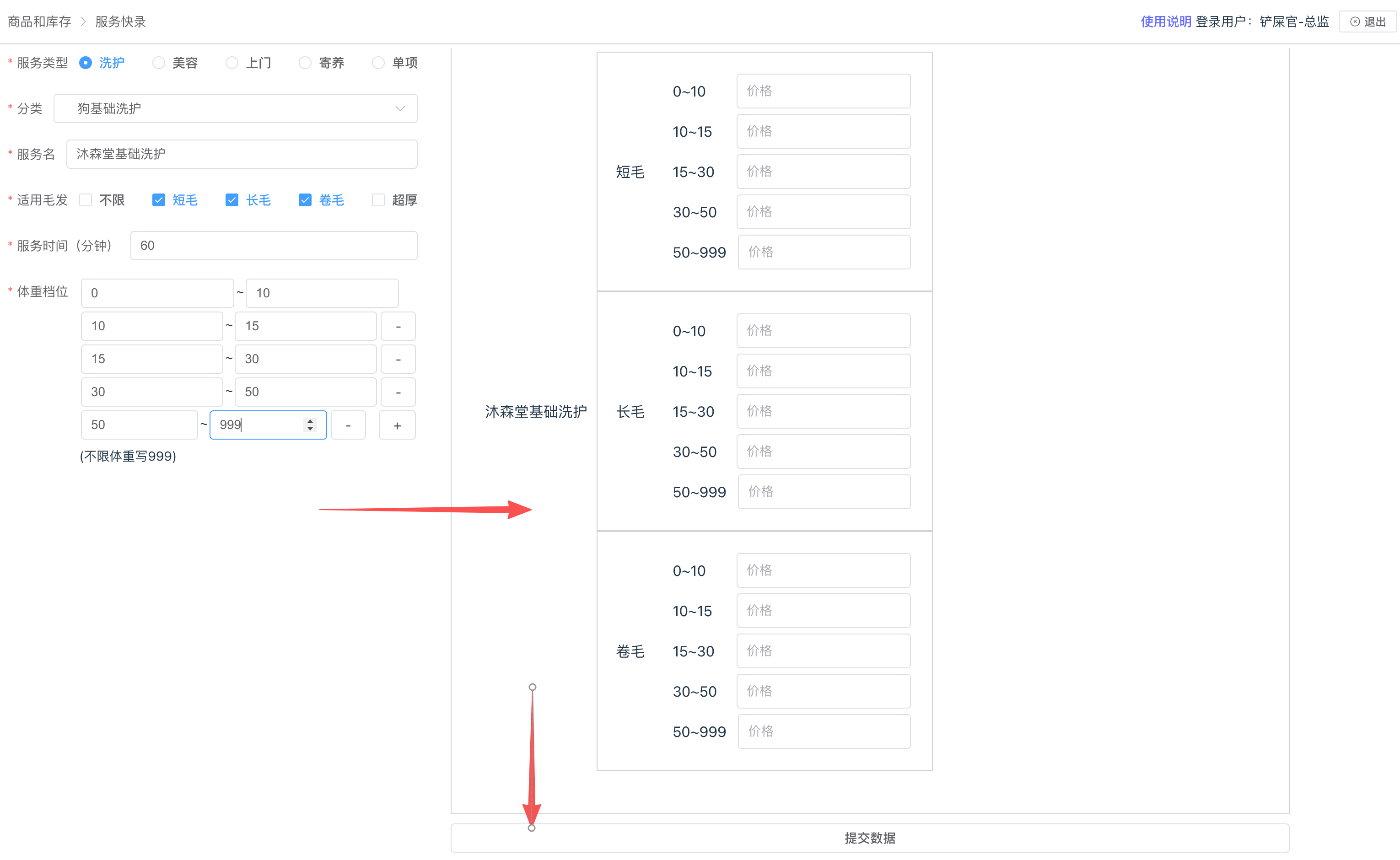1400x860 pixels.
Task: Click the stepper arrows in 999 field
Action: tap(310, 425)
